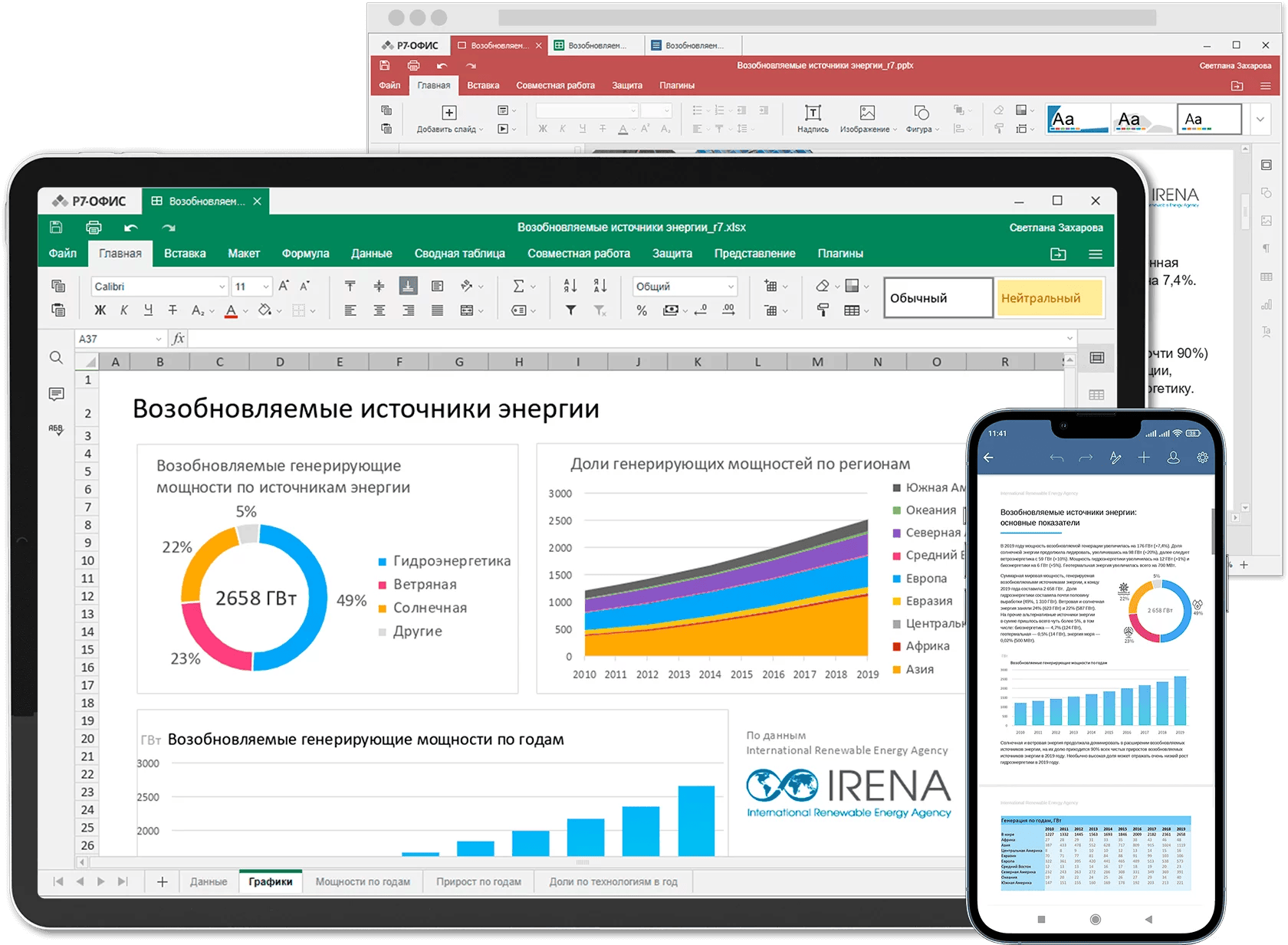This screenshot has width=1288, height=945.
Task: Toggle bold Ж formatting in spreadsheet
Action: pos(100,310)
